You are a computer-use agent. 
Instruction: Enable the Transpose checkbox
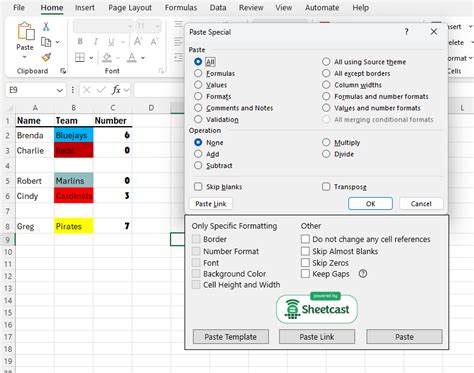[326, 187]
